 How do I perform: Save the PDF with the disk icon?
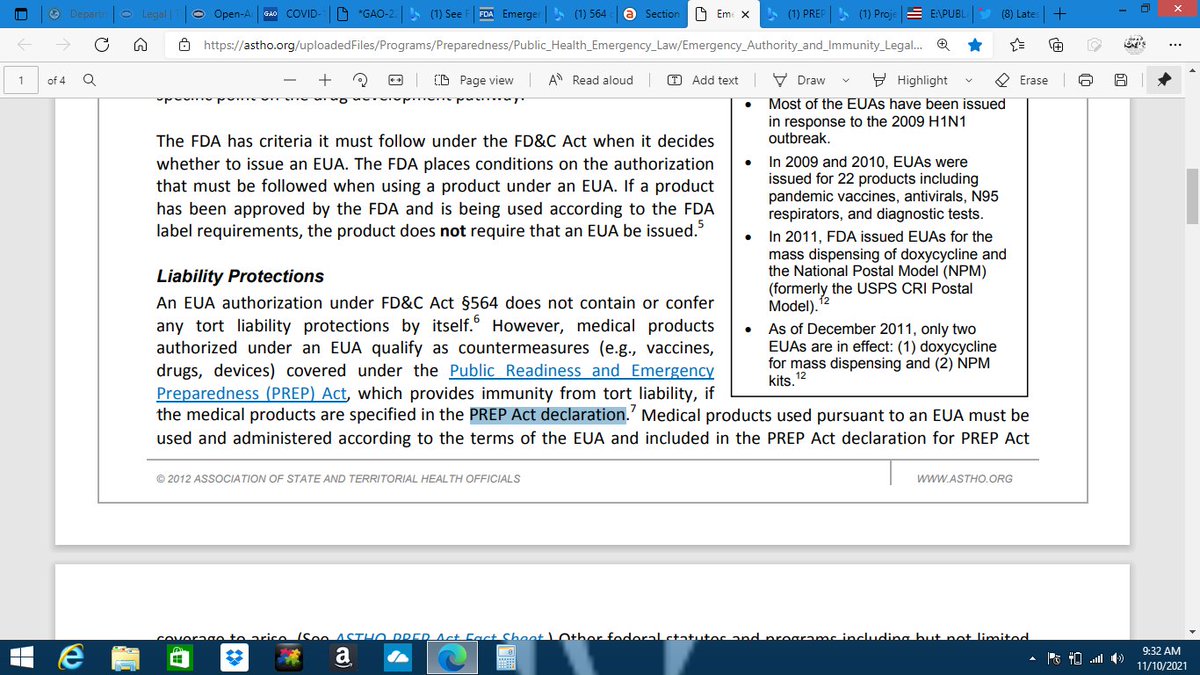[x=1121, y=80]
